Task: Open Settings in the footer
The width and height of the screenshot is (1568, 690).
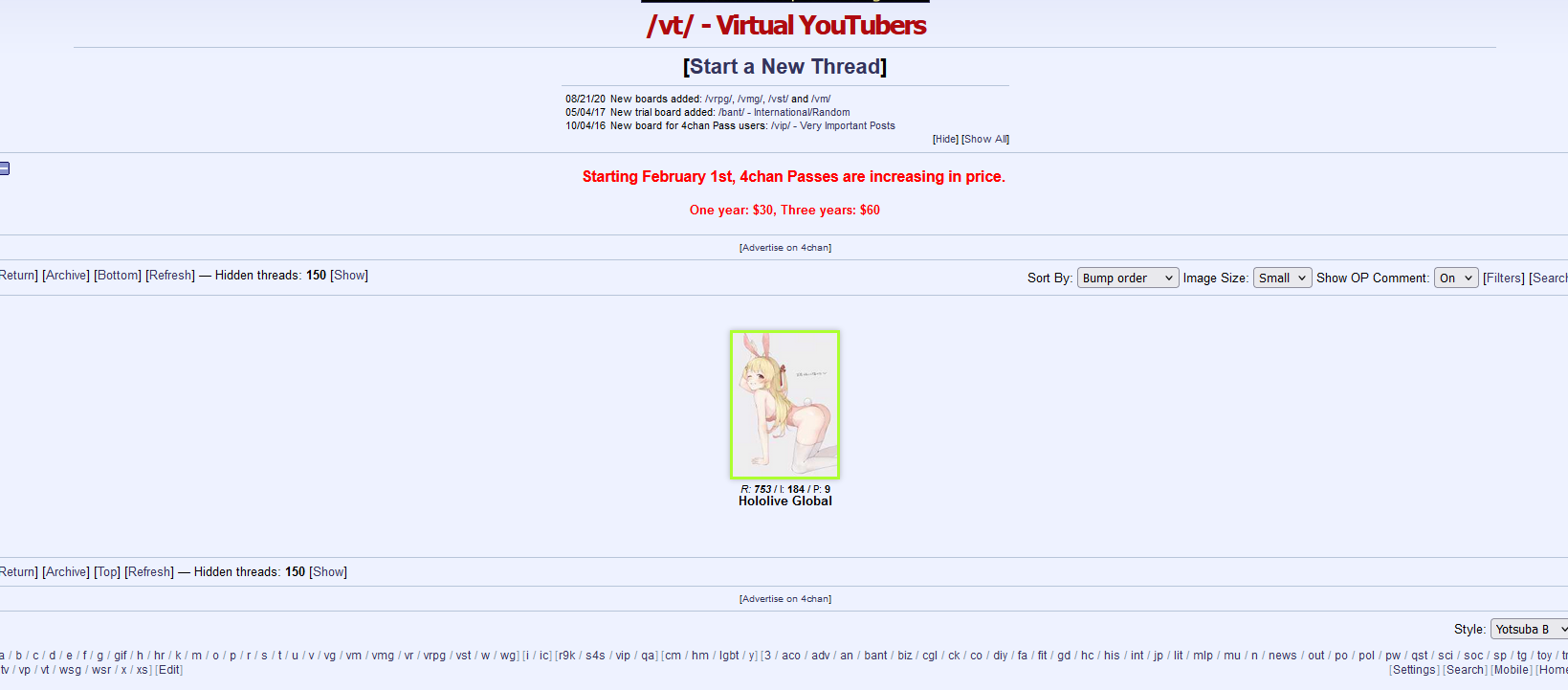Action: 1414,670
